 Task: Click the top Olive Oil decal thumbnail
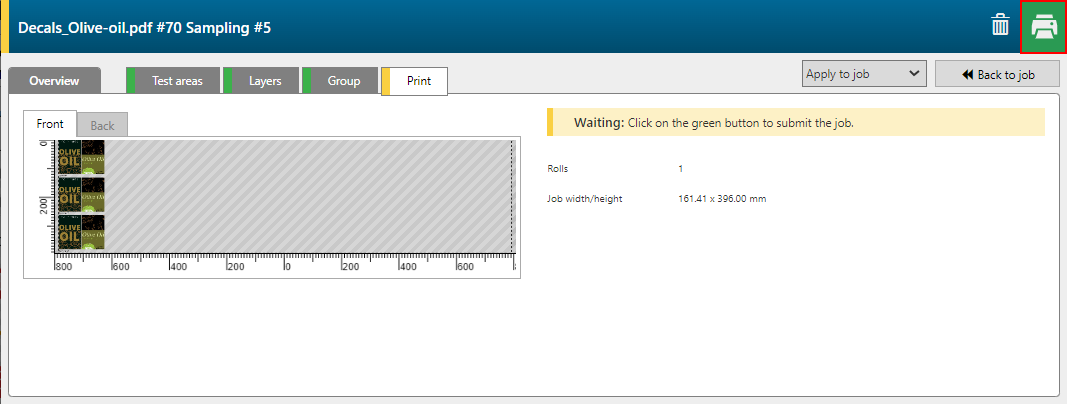81,158
